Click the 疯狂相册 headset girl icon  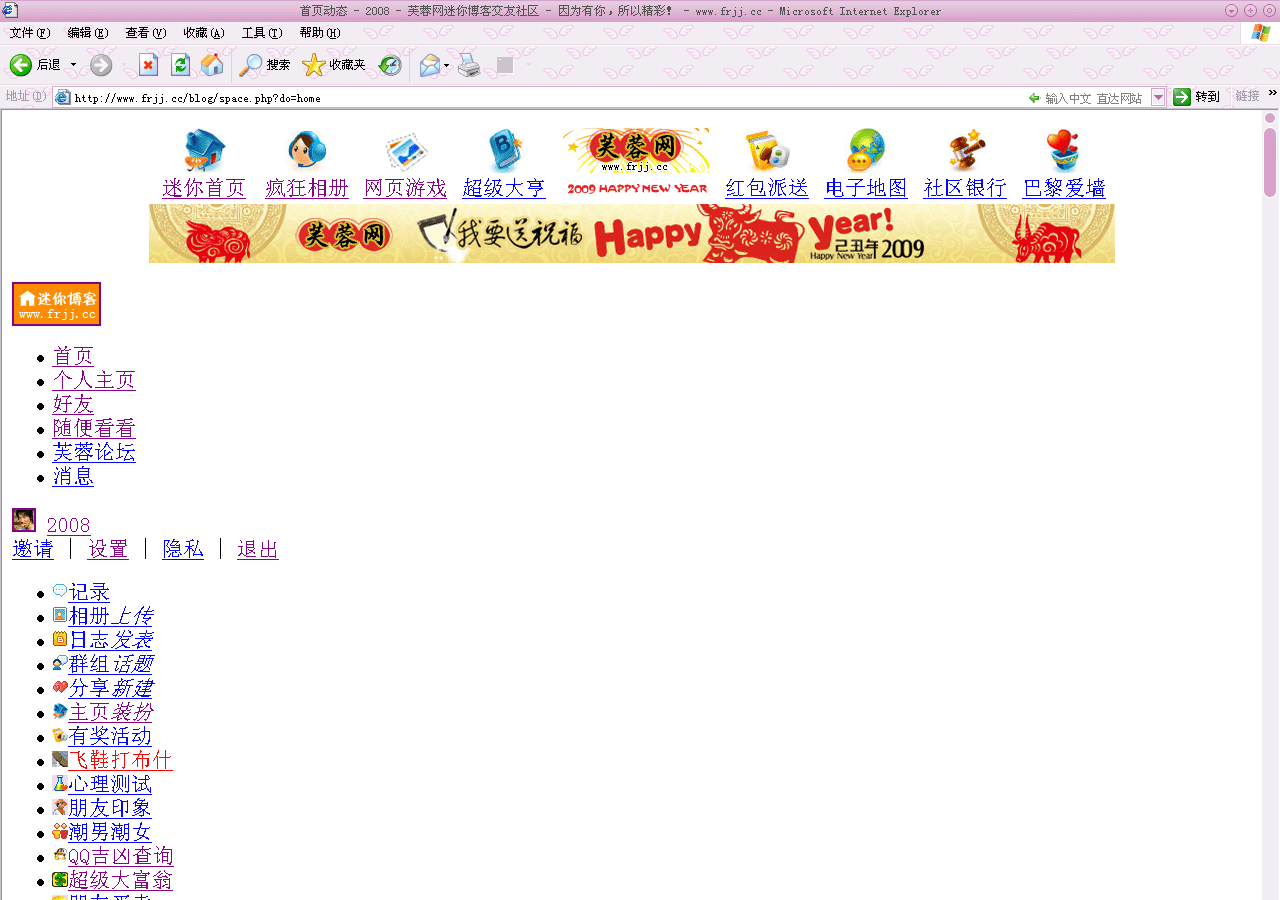tap(307, 151)
